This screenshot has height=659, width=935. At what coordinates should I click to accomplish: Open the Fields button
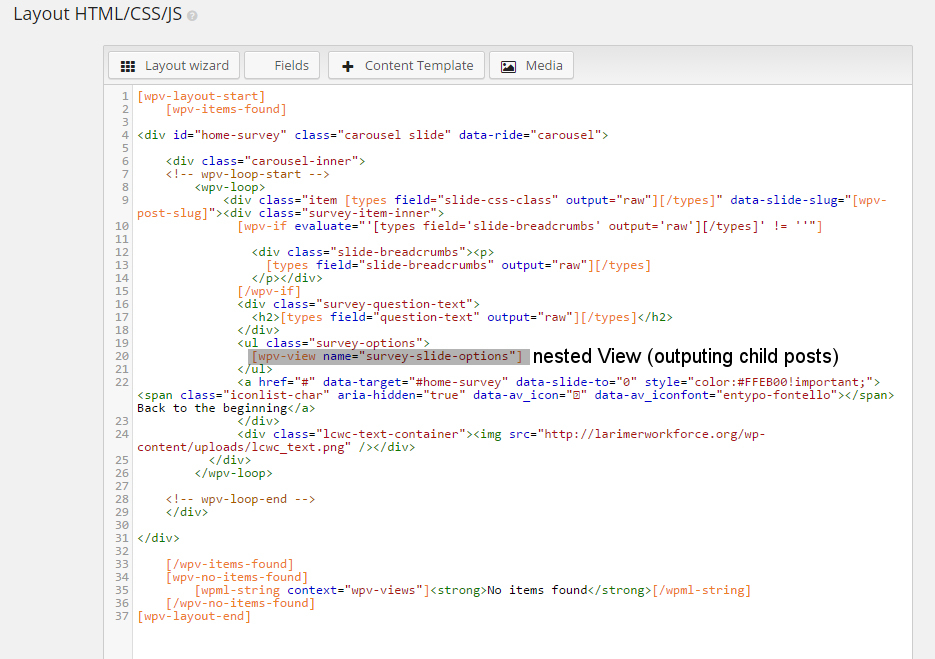[x=282, y=66]
